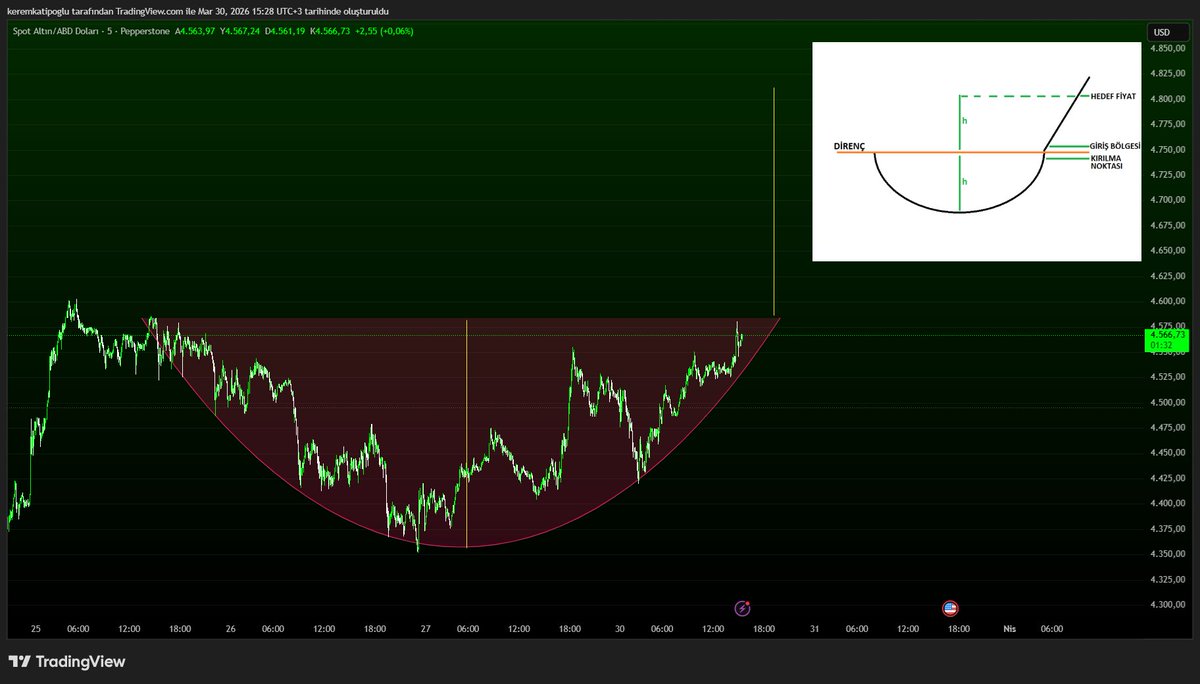This screenshot has height=684, width=1200.
Task: Click the DİRENÇ label in inset diagram
Action: (848, 146)
